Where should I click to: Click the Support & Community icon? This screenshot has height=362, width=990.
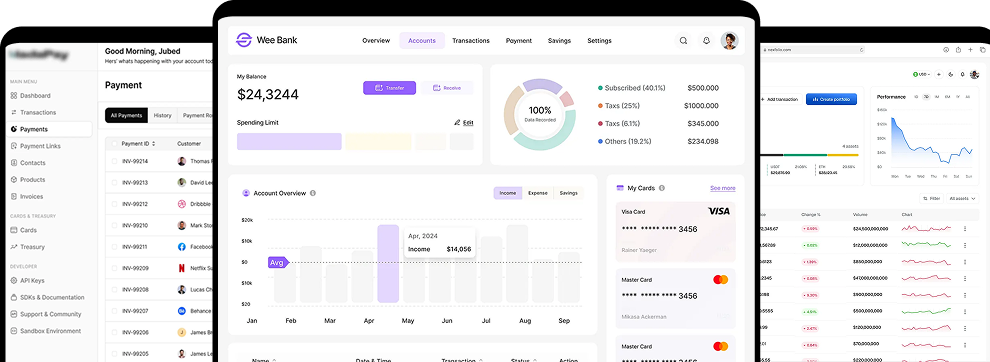pyautogui.click(x=14, y=314)
